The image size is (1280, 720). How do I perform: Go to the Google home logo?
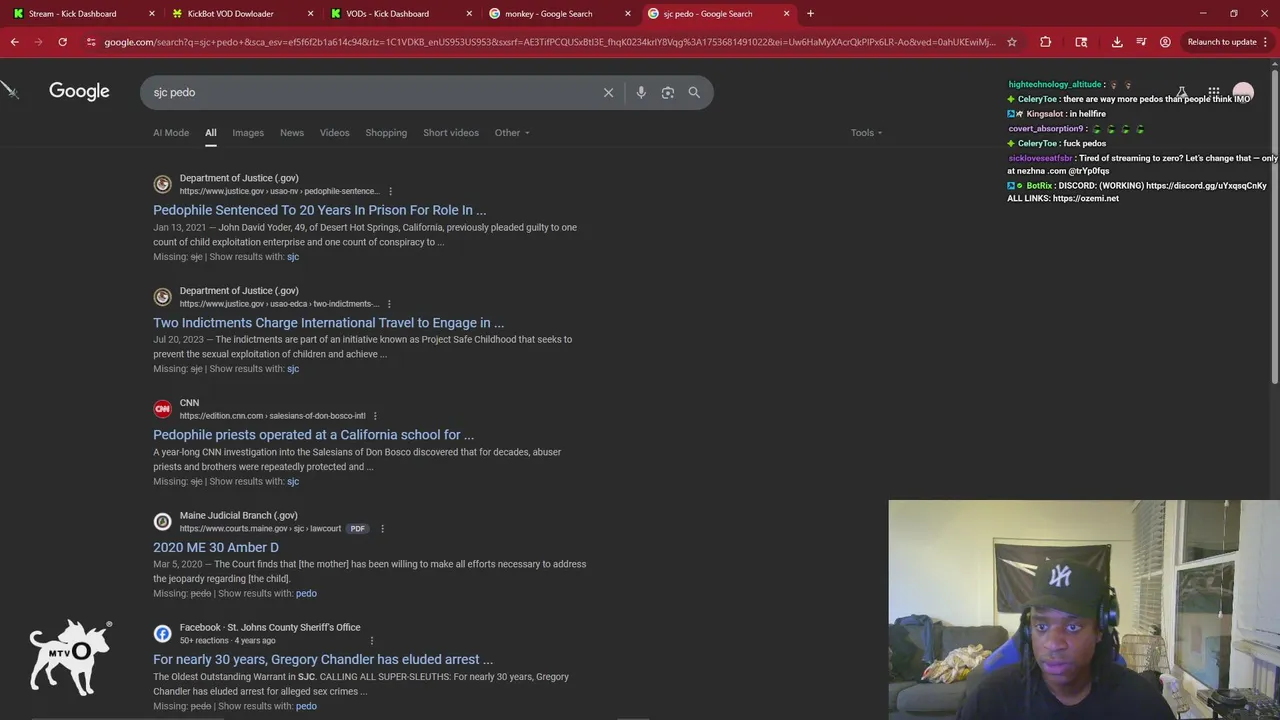point(79,91)
